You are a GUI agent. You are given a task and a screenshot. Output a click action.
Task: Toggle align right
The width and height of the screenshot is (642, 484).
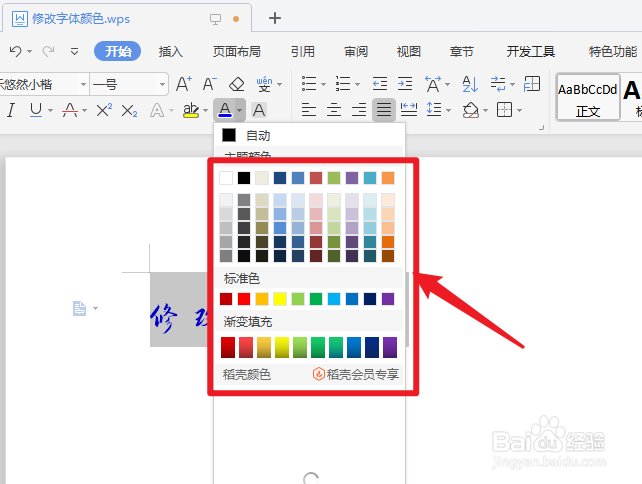click(x=359, y=110)
